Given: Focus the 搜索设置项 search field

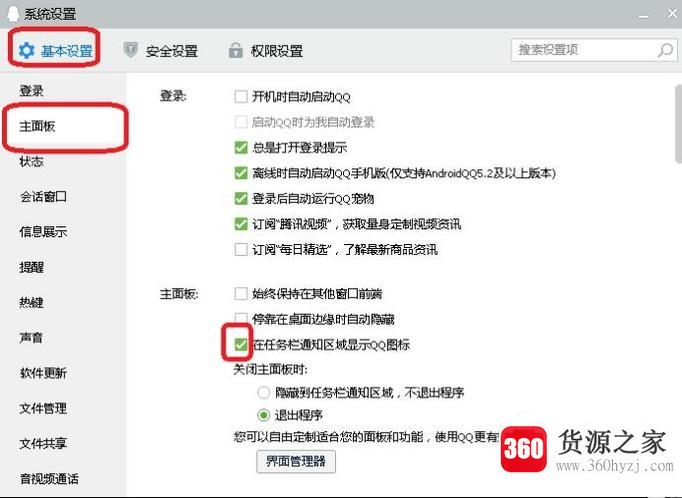Looking at the screenshot, I should click(x=594, y=50).
